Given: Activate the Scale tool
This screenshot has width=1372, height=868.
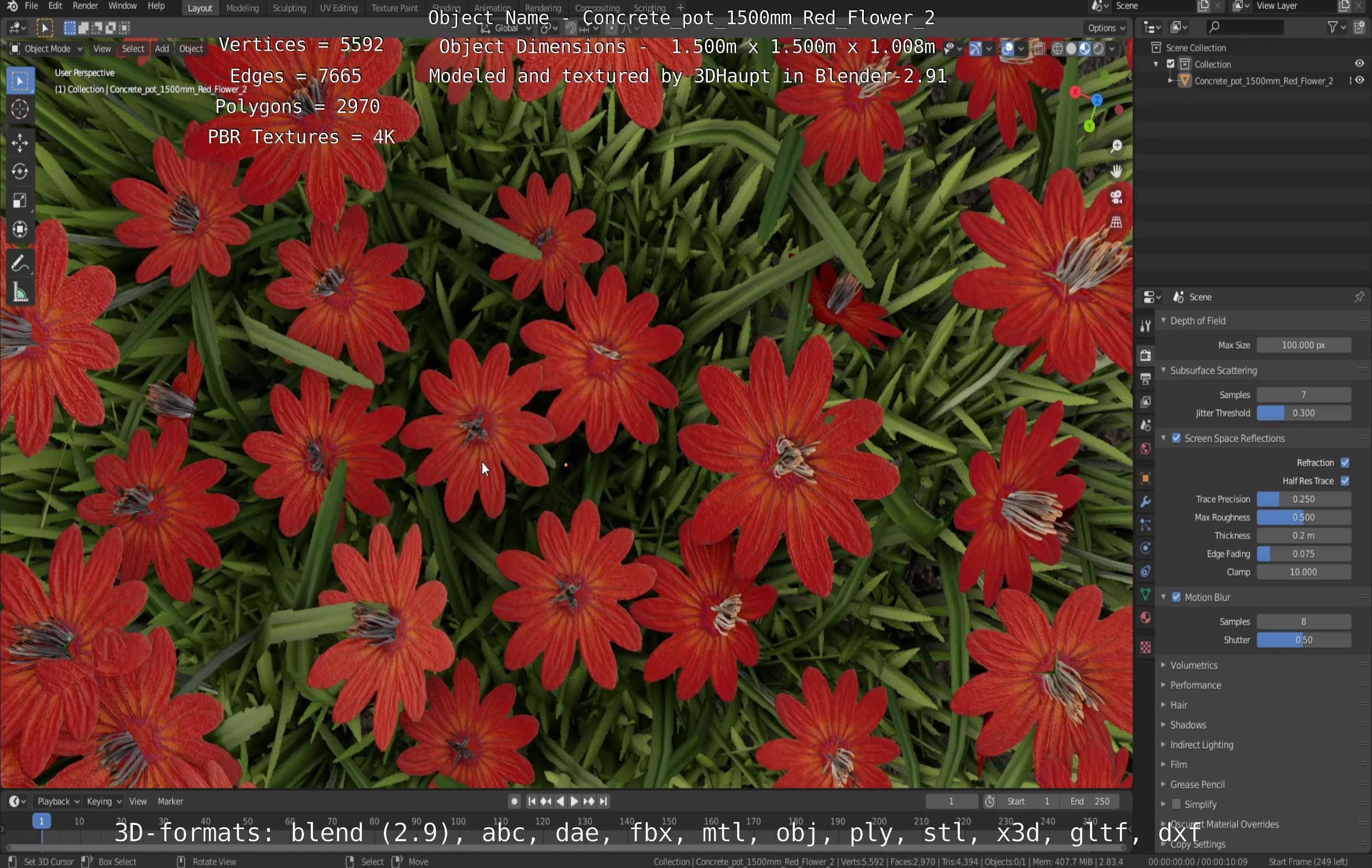Looking at the screenshot, I should click(20, 201).
